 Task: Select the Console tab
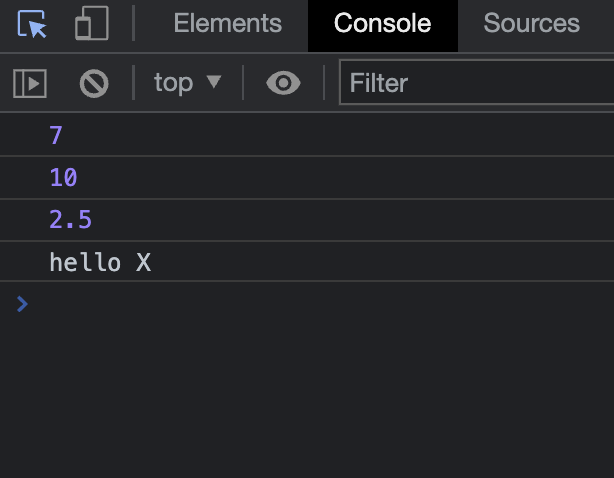(x=382, y=24)
